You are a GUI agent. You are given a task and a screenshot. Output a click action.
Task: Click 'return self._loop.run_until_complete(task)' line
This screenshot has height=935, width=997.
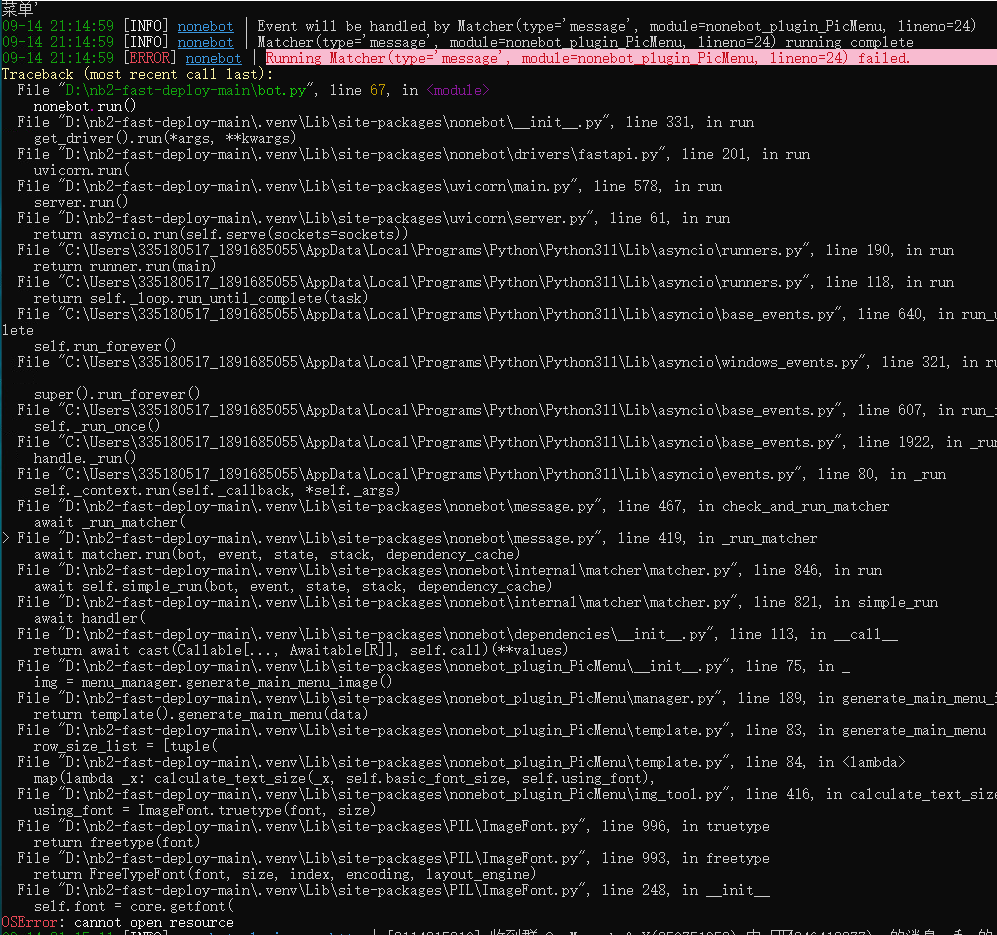click(x=201, y=298)
